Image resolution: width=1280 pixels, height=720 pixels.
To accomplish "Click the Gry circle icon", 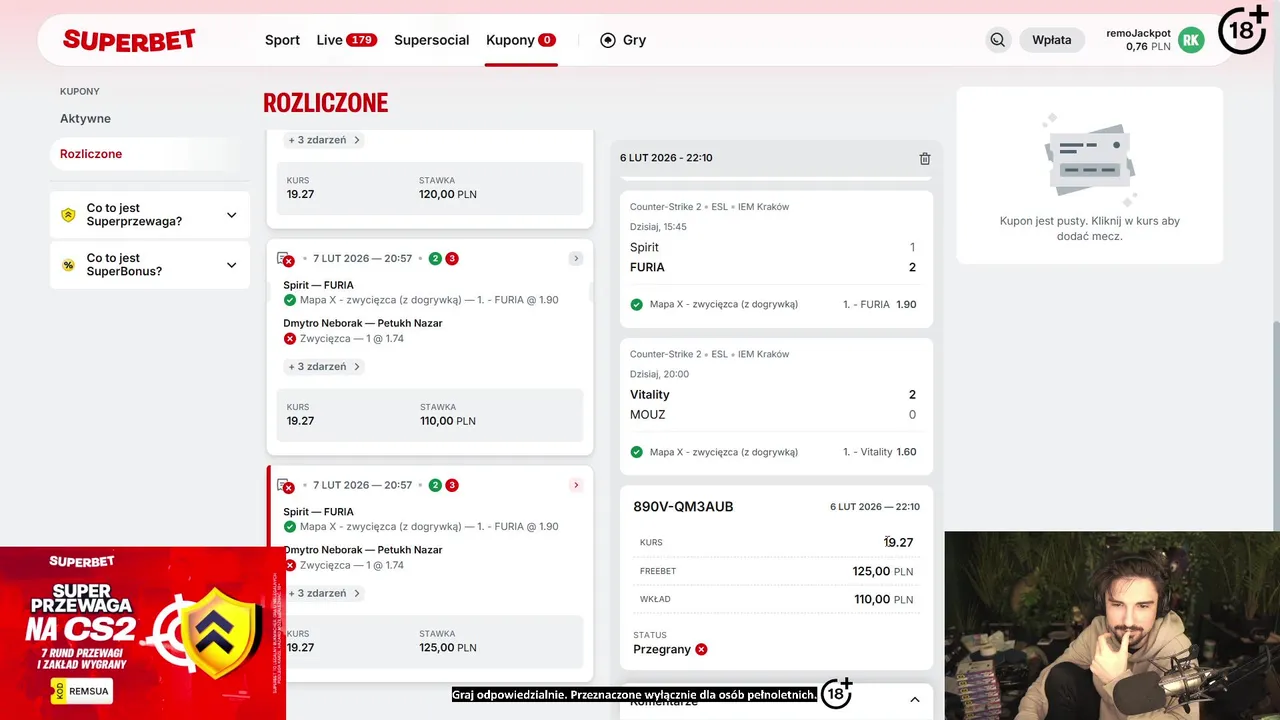I will (608, 40).
